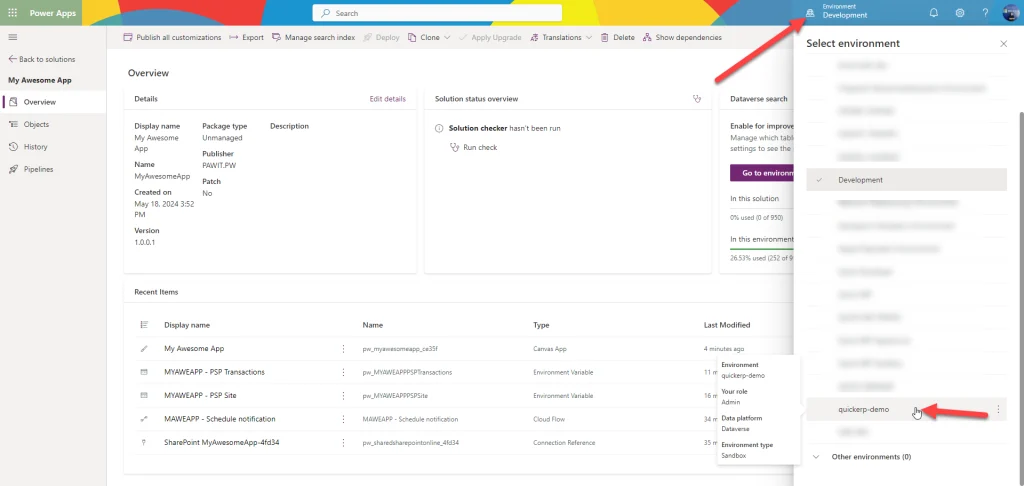Click the Clone command
Image resolution: width=1024 pixels, height=486 pixels.
pyautogui.click(x=424, y=37)
